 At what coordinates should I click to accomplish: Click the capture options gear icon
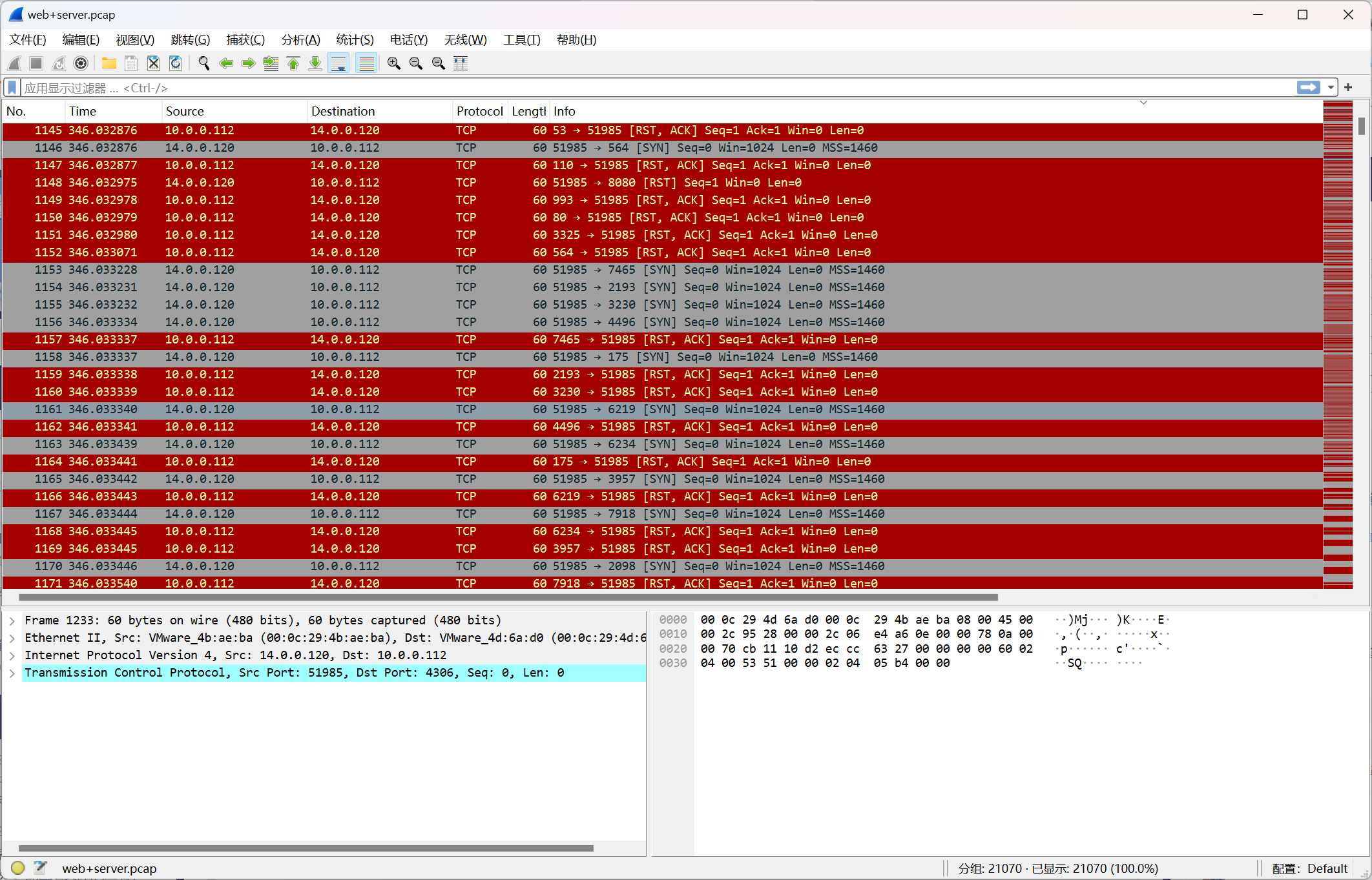pos(81,63)
